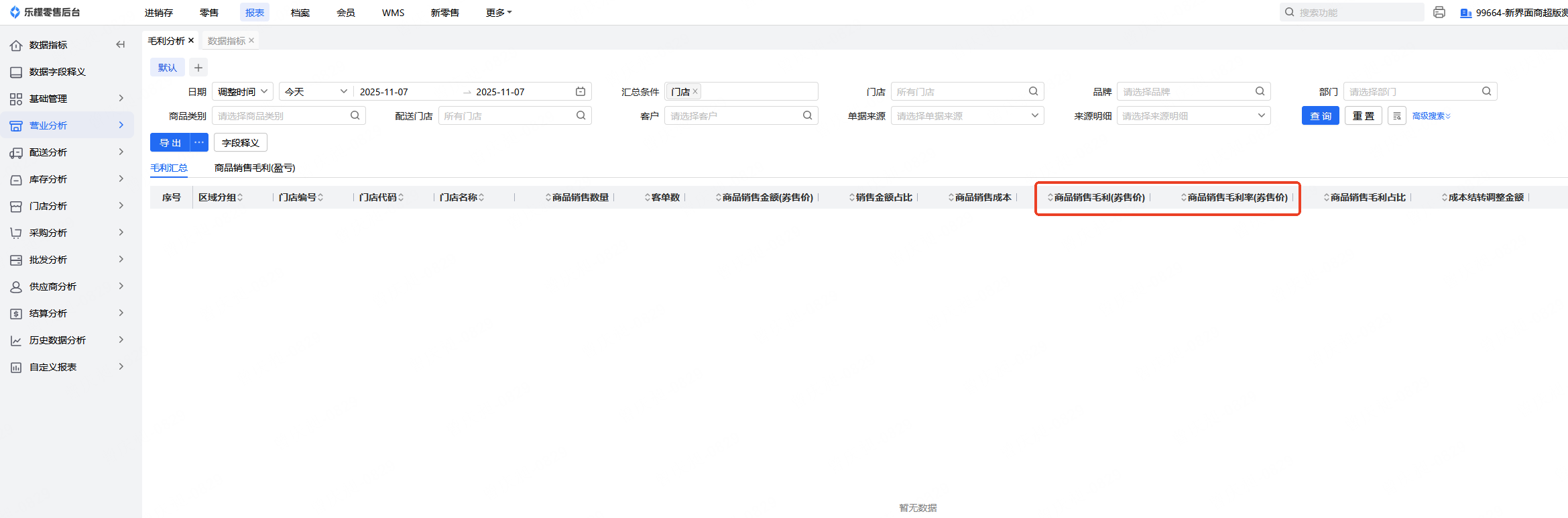Screen dimensions: 1568x518
Task: Click the search icon in 商品类别 field
Action: tap(355, 115)
